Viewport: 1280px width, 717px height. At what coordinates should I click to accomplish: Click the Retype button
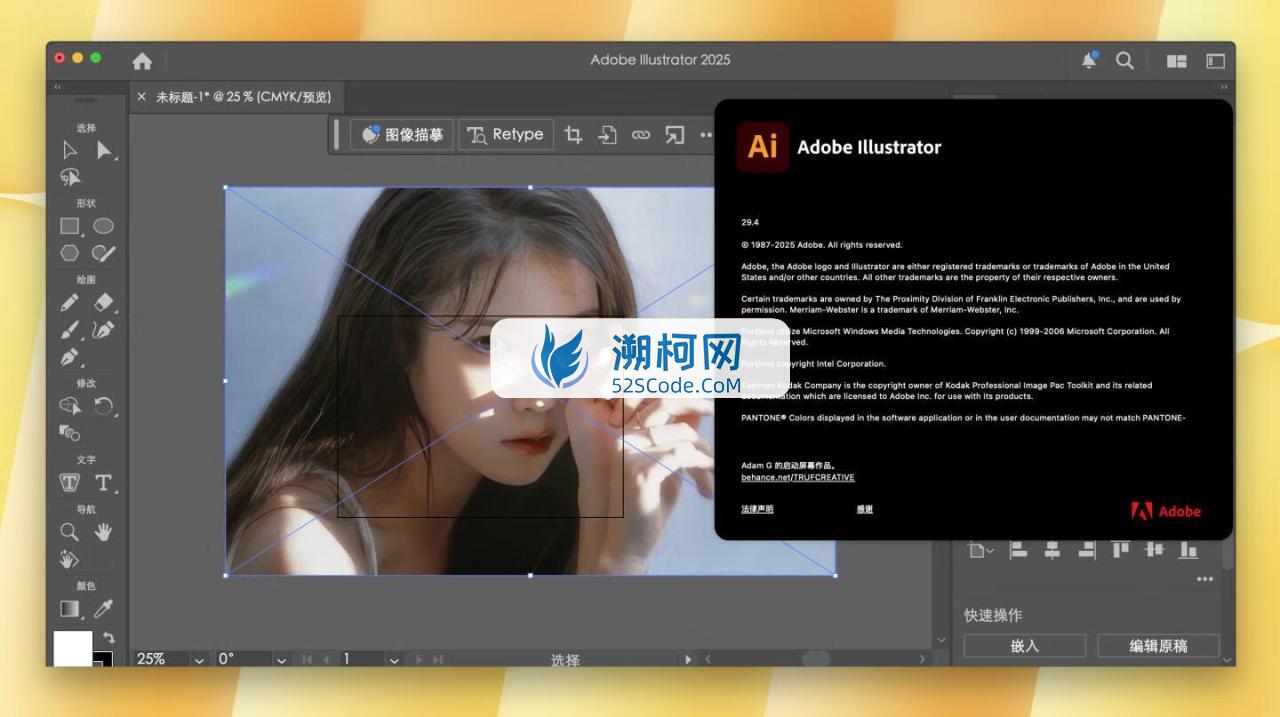[506, 135]
